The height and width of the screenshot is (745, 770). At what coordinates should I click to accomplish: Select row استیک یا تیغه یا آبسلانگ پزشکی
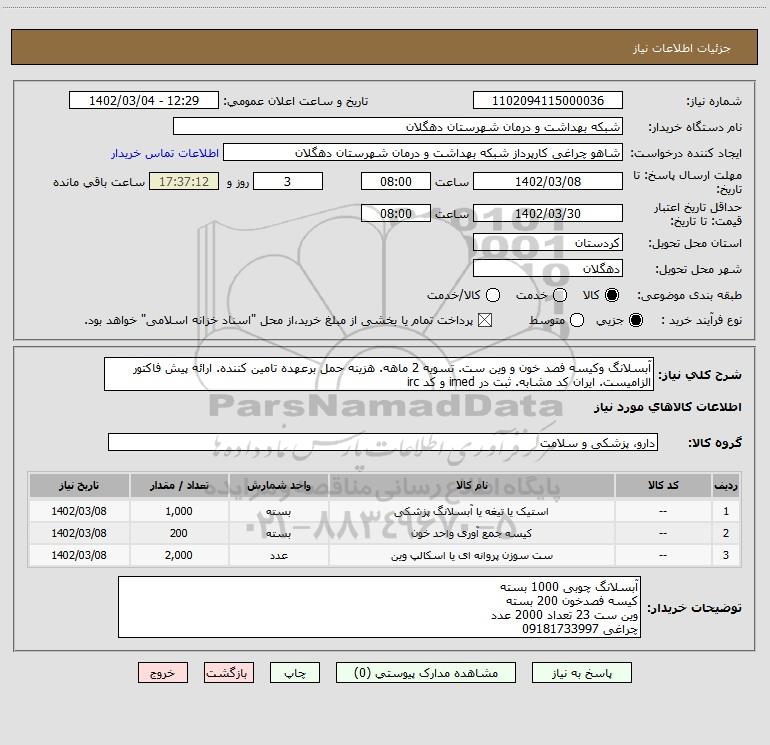coord(385,511)
